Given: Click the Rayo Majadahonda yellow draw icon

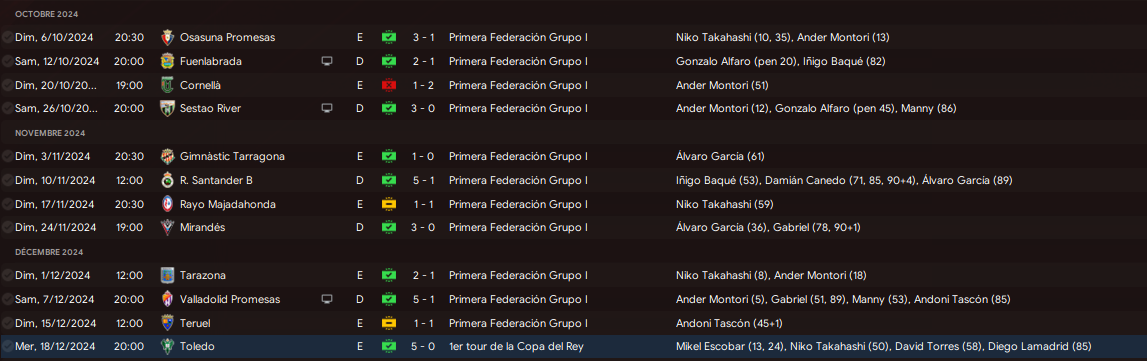Looking at the screenshot, I should (x=388, y=204).
